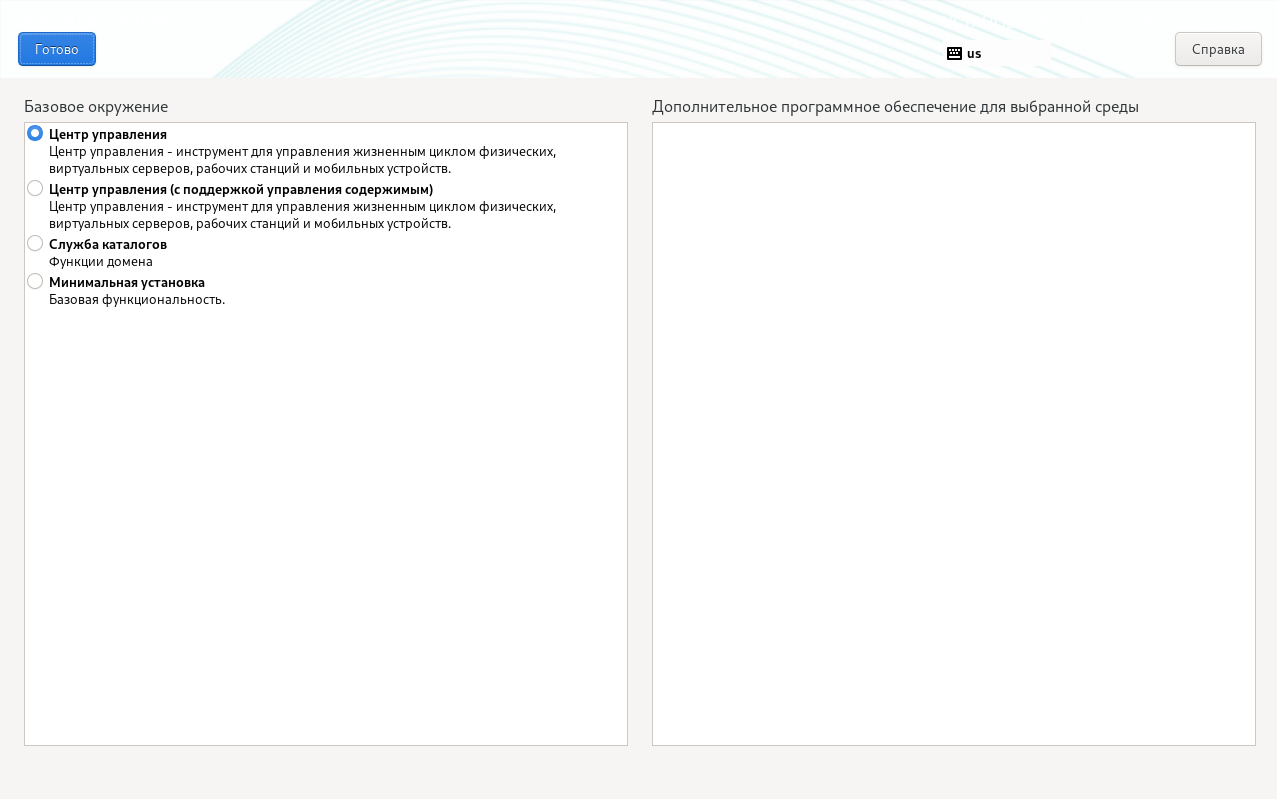Click the Дополнительное программное обеспечение heading
Image resolution: width=1277 pixels, height=799 pixels.
(x=895, y=106)
